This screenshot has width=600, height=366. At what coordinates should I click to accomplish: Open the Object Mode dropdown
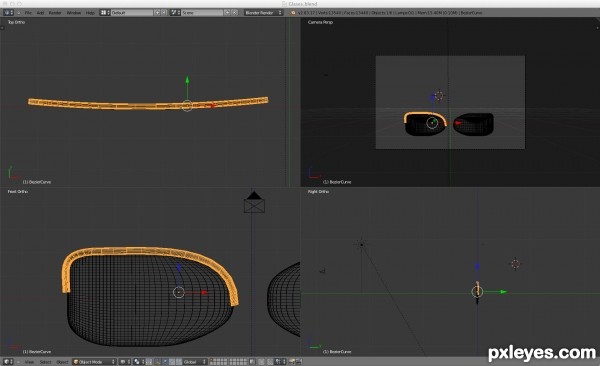click(94, 362)
